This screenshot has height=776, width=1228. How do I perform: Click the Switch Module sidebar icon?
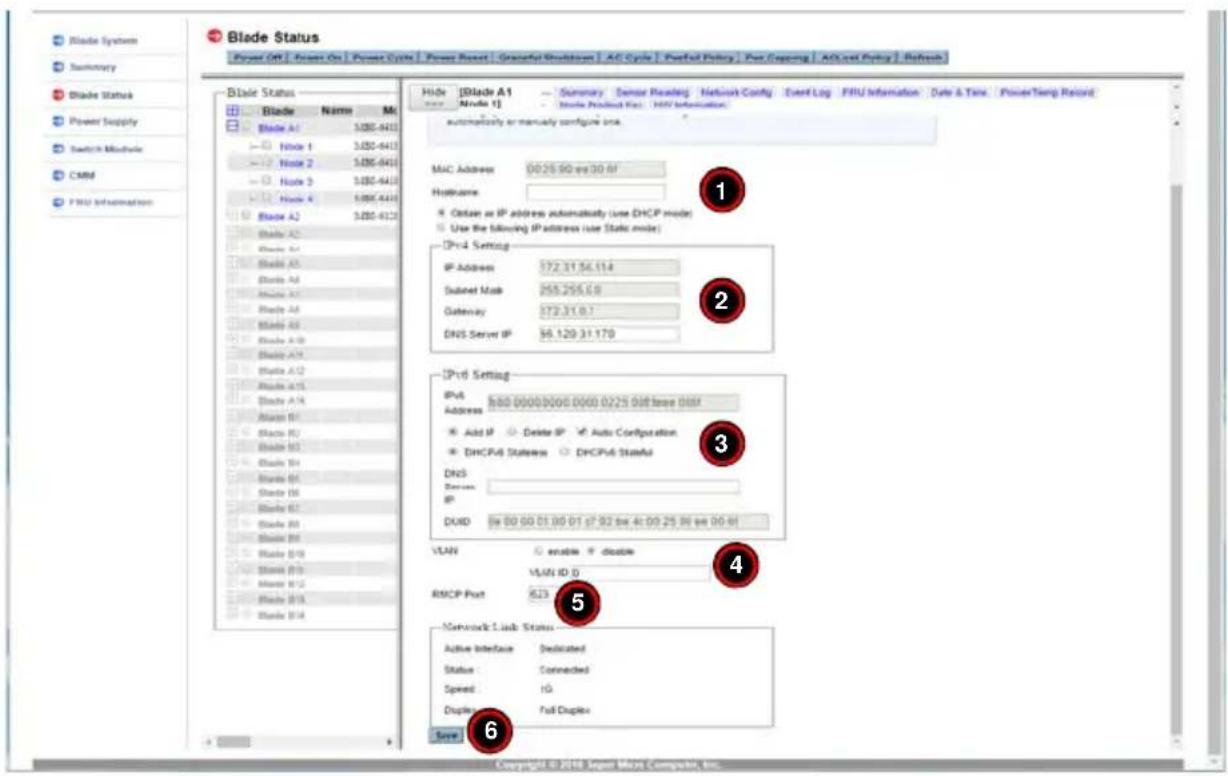pos(57,148)
